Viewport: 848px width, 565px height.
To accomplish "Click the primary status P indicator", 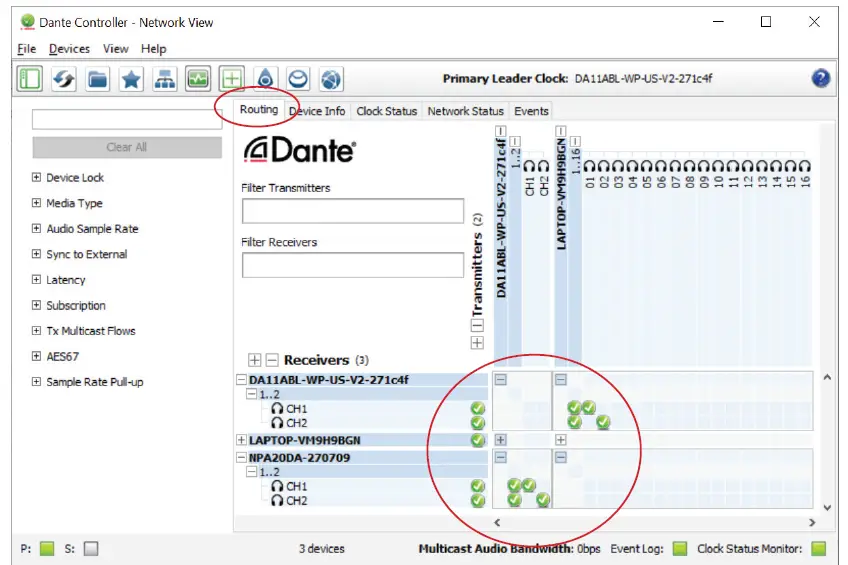I will click(x=48, y=549).
